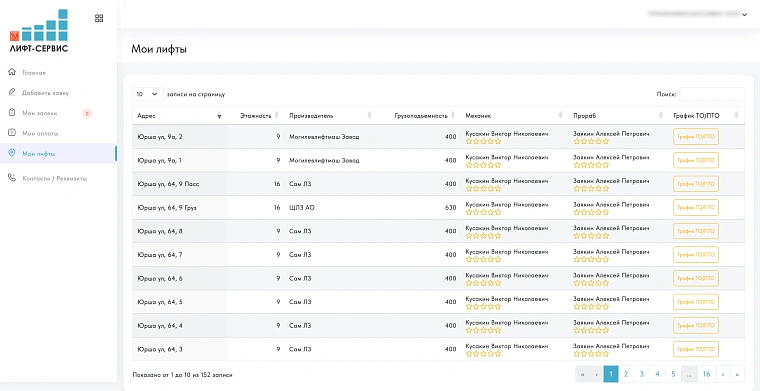Image resolution: width=760 pixels, height=391 pixels.
Task: Click the double-arrow last page button
Action: [x=737, y=374]
